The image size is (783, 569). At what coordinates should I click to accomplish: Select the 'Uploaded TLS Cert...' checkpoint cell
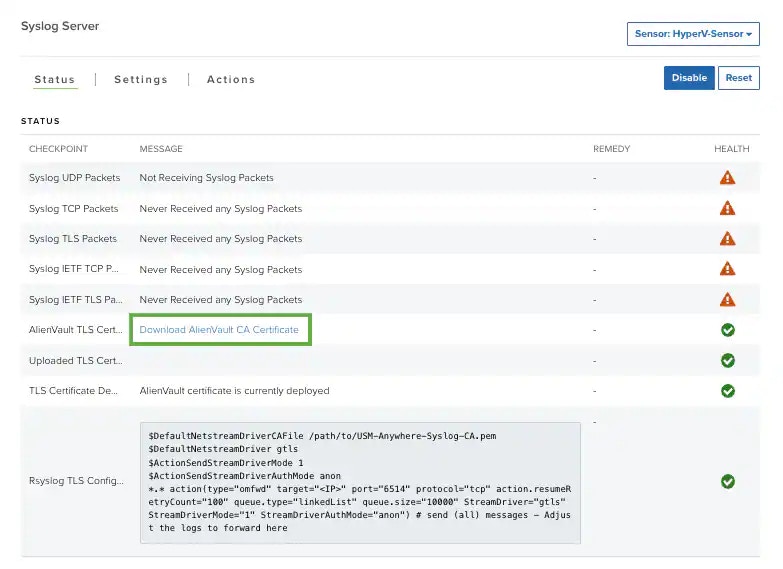click(x=75, y=361)
